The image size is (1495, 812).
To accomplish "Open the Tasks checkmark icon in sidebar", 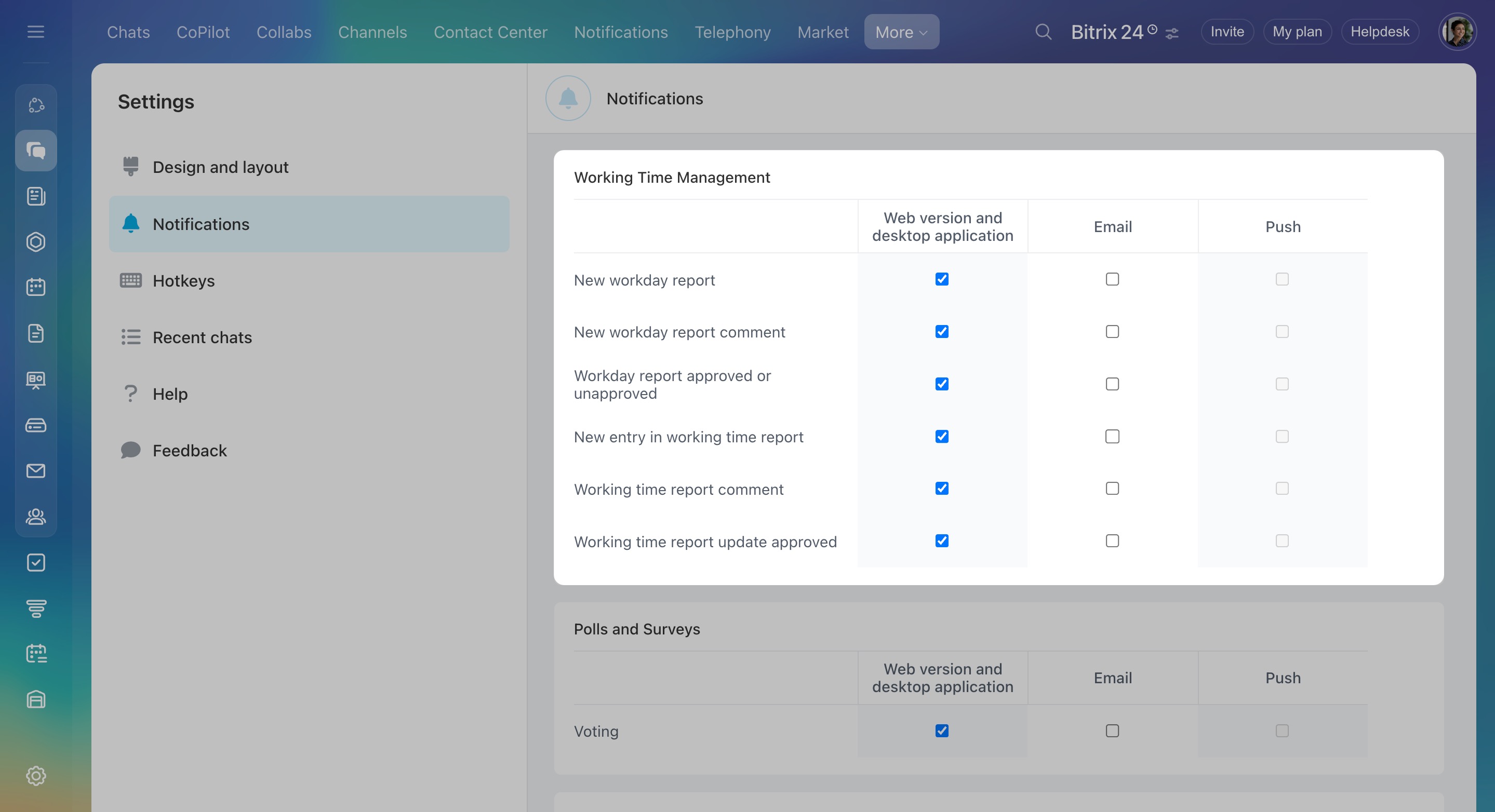I will (36, 562).
